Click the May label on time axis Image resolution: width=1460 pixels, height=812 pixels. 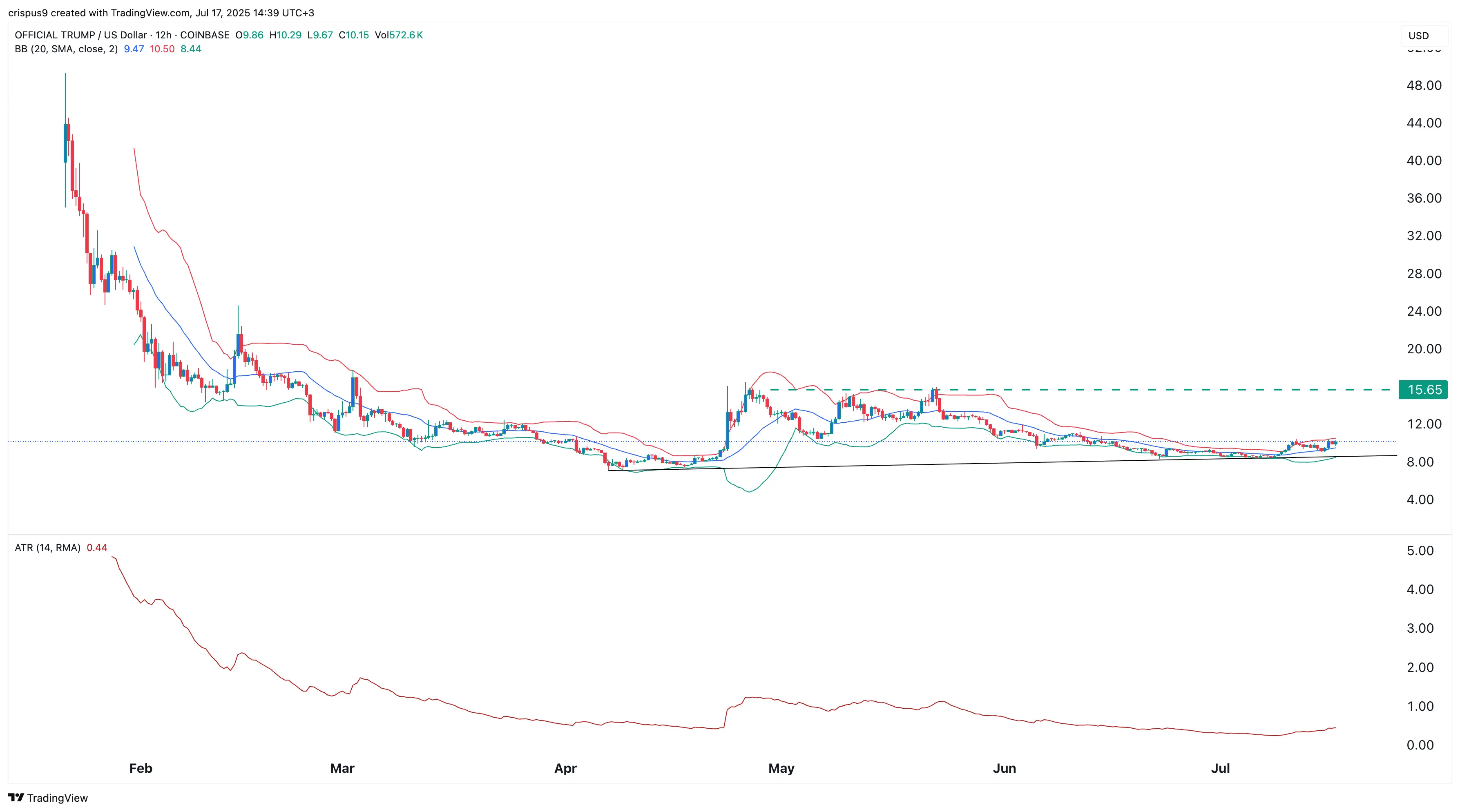pyautogui.click(x=781, y=768)
